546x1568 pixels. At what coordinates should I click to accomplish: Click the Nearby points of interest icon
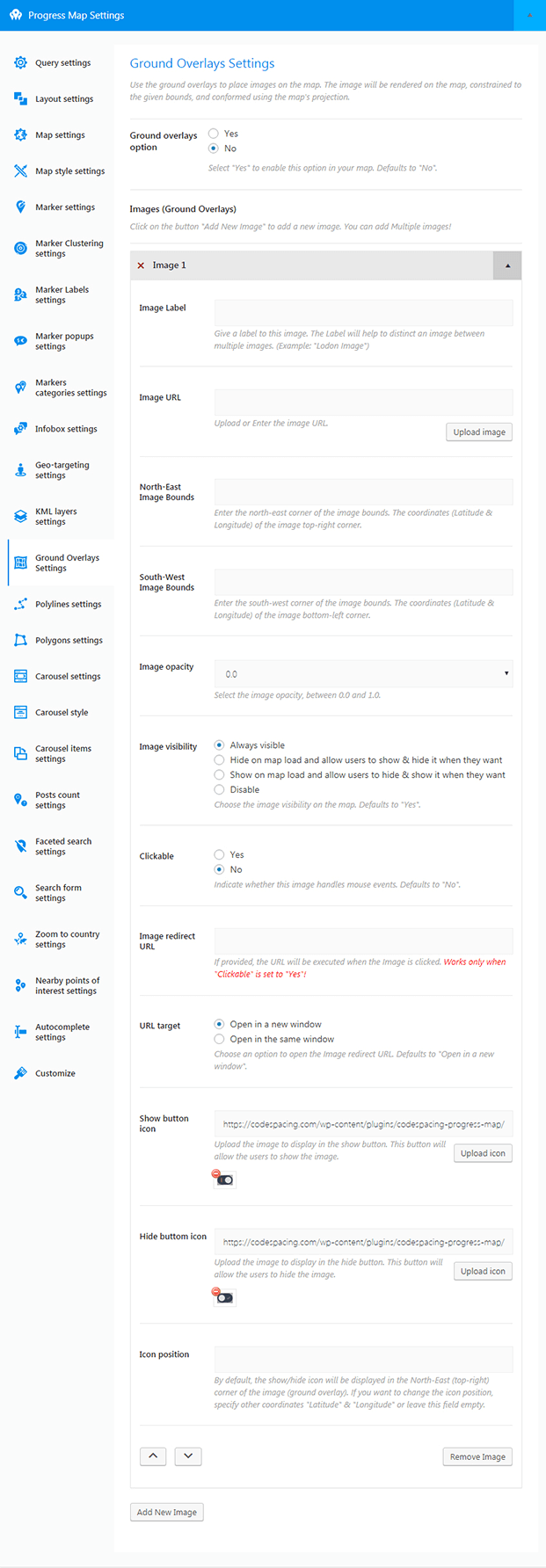click(20, 986)
